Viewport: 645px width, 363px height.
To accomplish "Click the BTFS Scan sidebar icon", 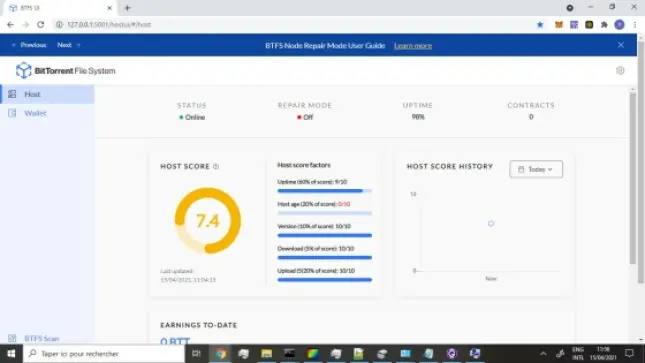I will [x=12, y=338].
